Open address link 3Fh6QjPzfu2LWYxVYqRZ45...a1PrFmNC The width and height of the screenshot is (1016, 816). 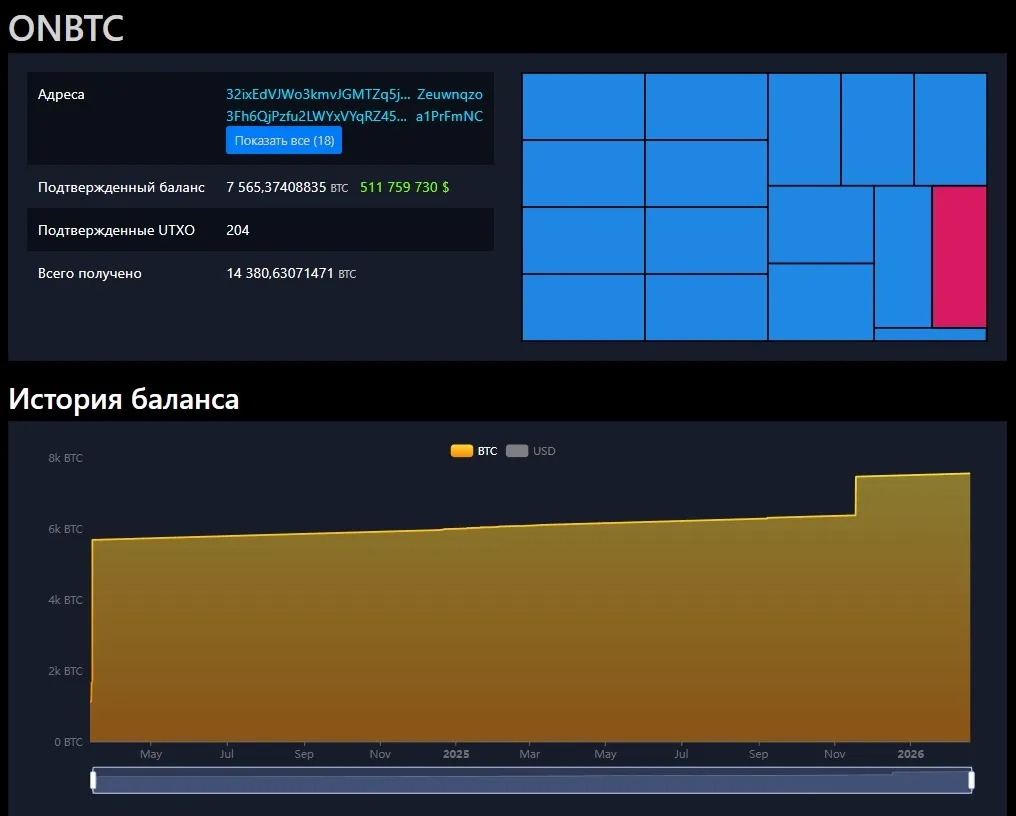click(x=354, y=117)
